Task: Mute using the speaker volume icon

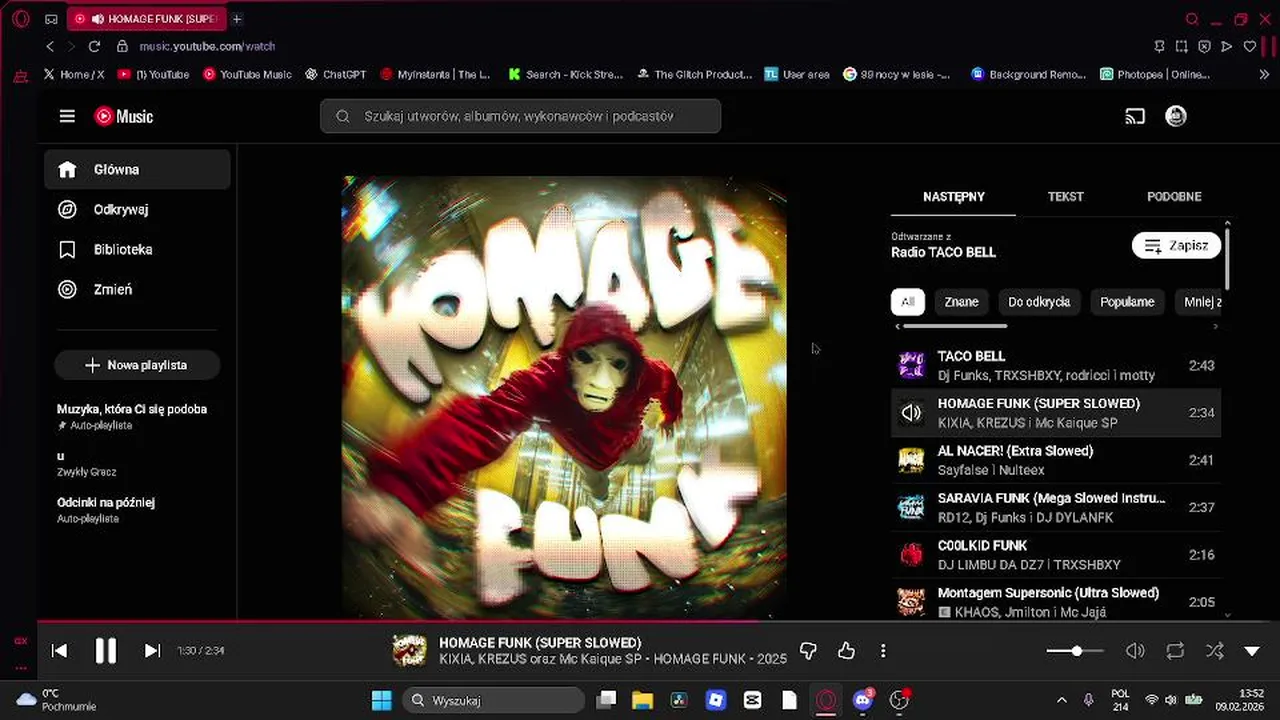Action: [1135, 651]
